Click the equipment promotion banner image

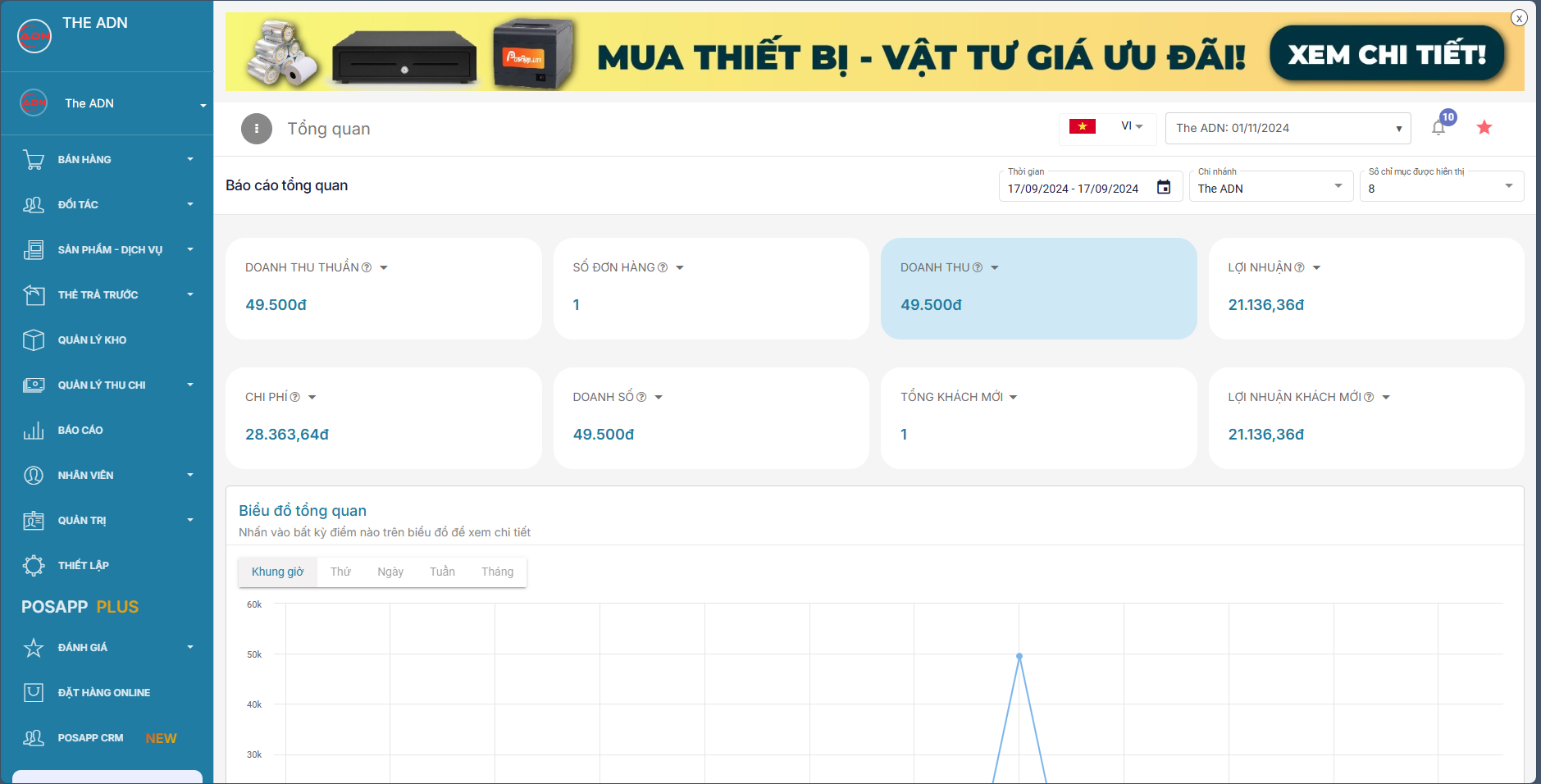pos(875,52)
